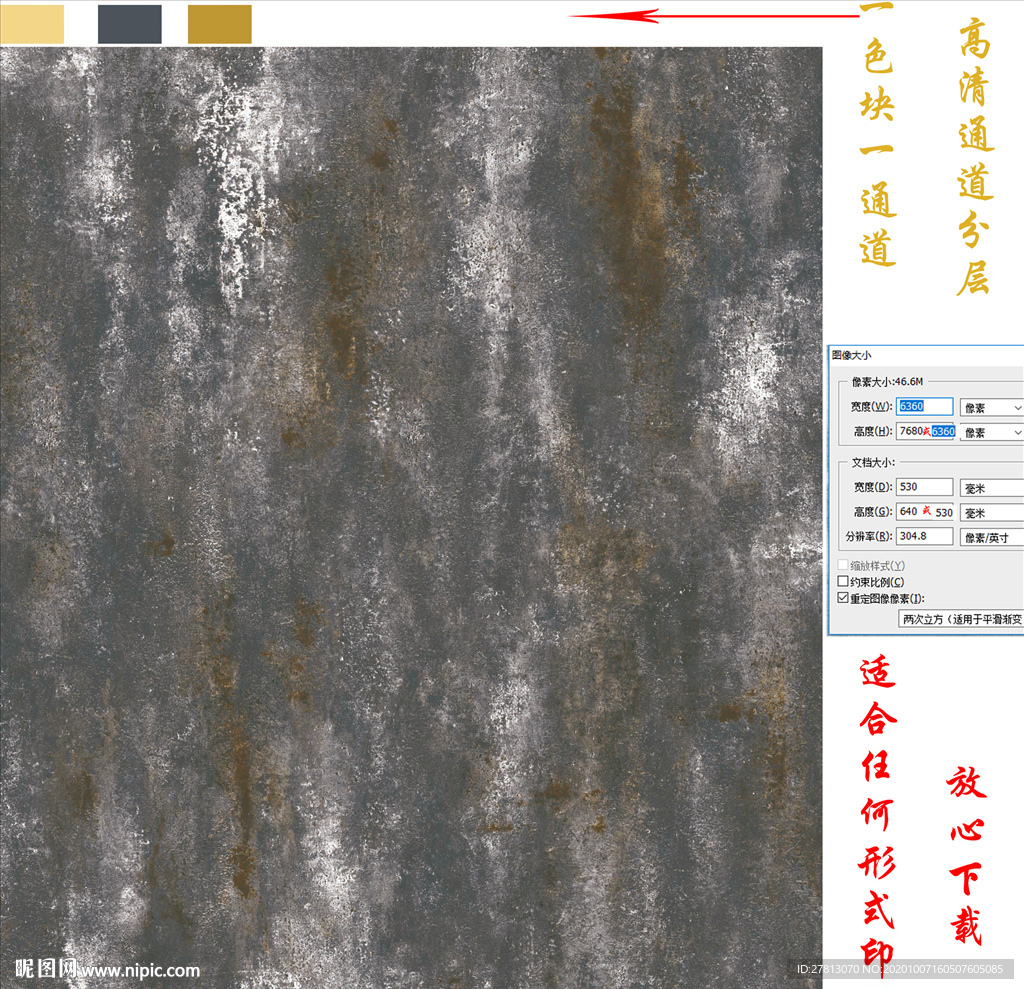Select the dark slate gray color swatch
The width and height of the screenshot is (1024, 989).
coord(129,24)
